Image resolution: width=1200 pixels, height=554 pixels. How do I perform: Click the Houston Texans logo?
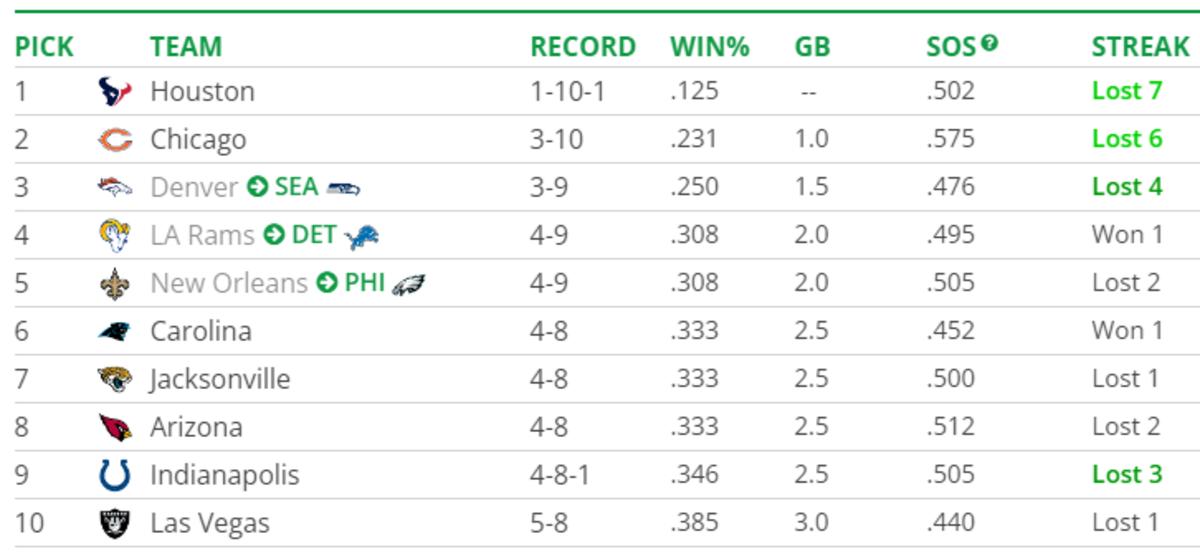(x=115, y=92)
